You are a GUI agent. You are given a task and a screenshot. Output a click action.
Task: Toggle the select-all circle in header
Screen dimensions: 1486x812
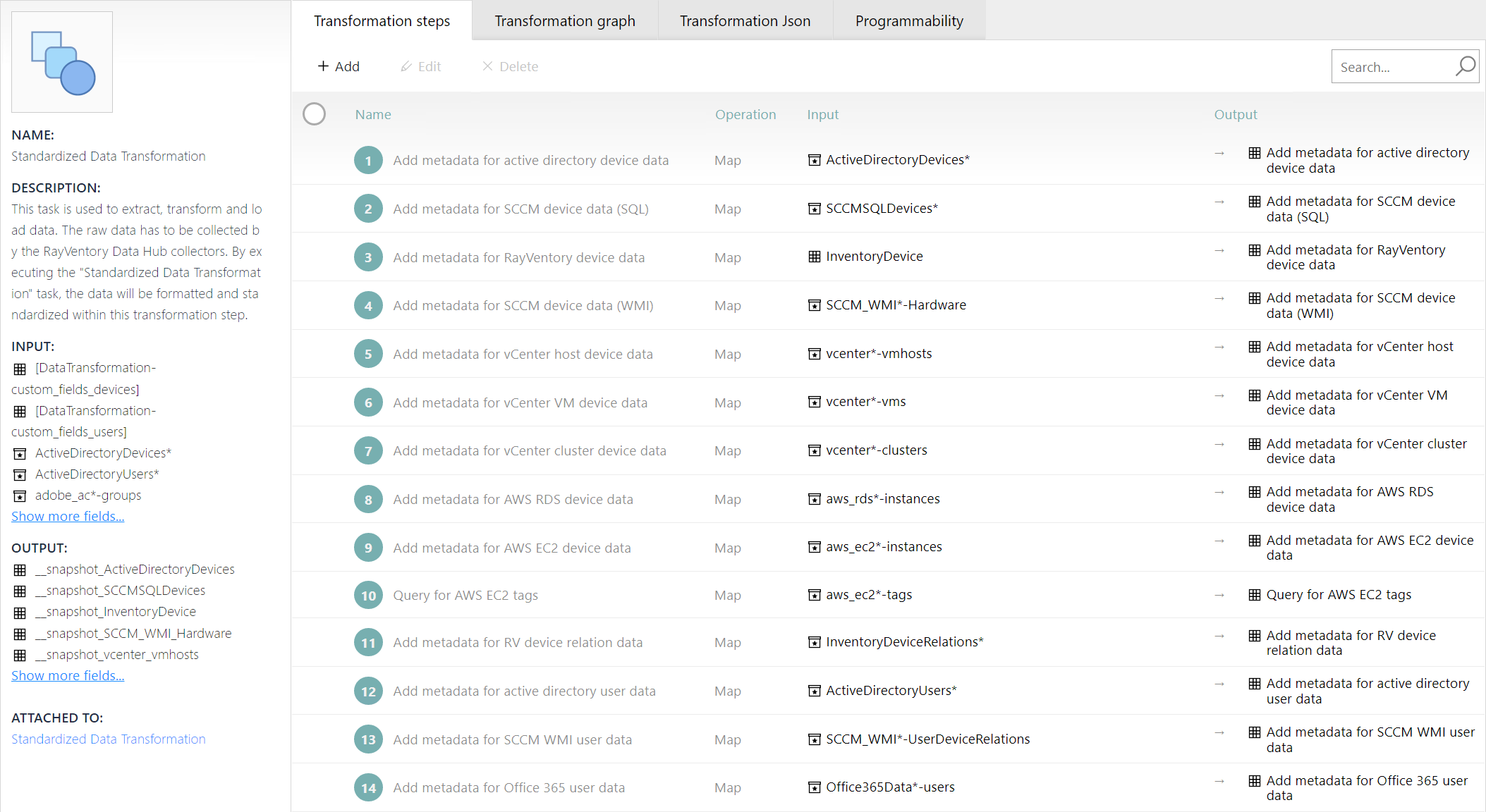314,114
